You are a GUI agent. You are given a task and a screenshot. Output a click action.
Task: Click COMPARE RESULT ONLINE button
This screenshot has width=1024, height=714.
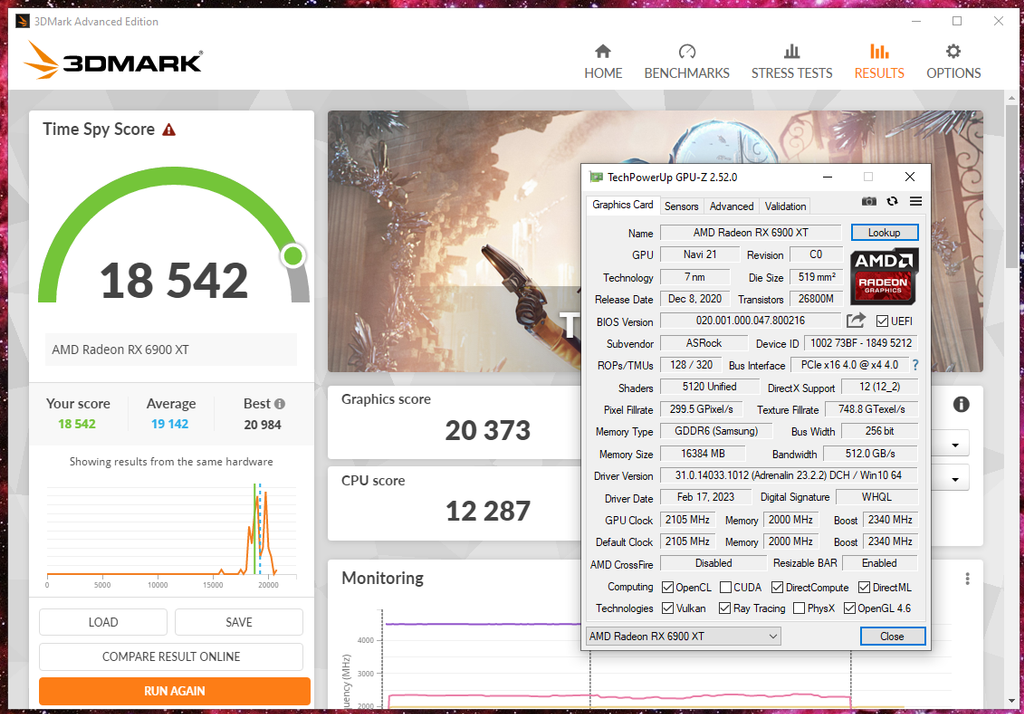pyautogui.click(x=171, y=657)
